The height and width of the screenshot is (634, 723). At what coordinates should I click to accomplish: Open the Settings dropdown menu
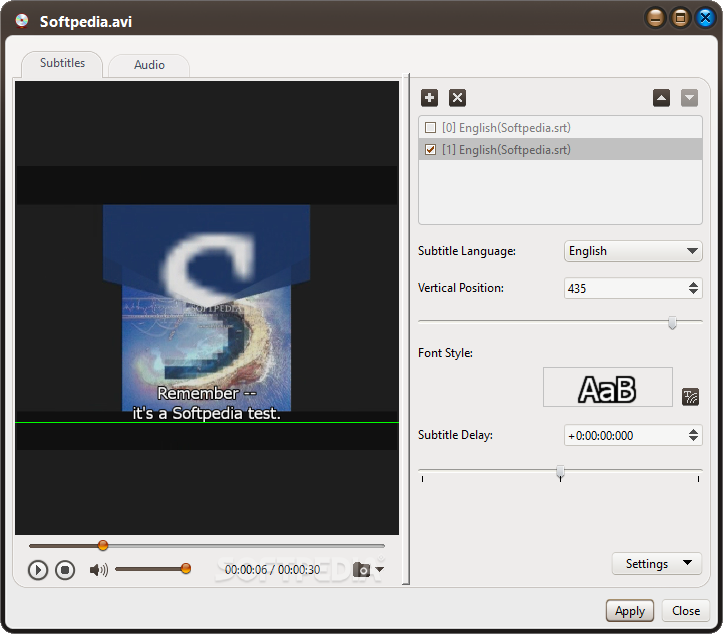657,563
